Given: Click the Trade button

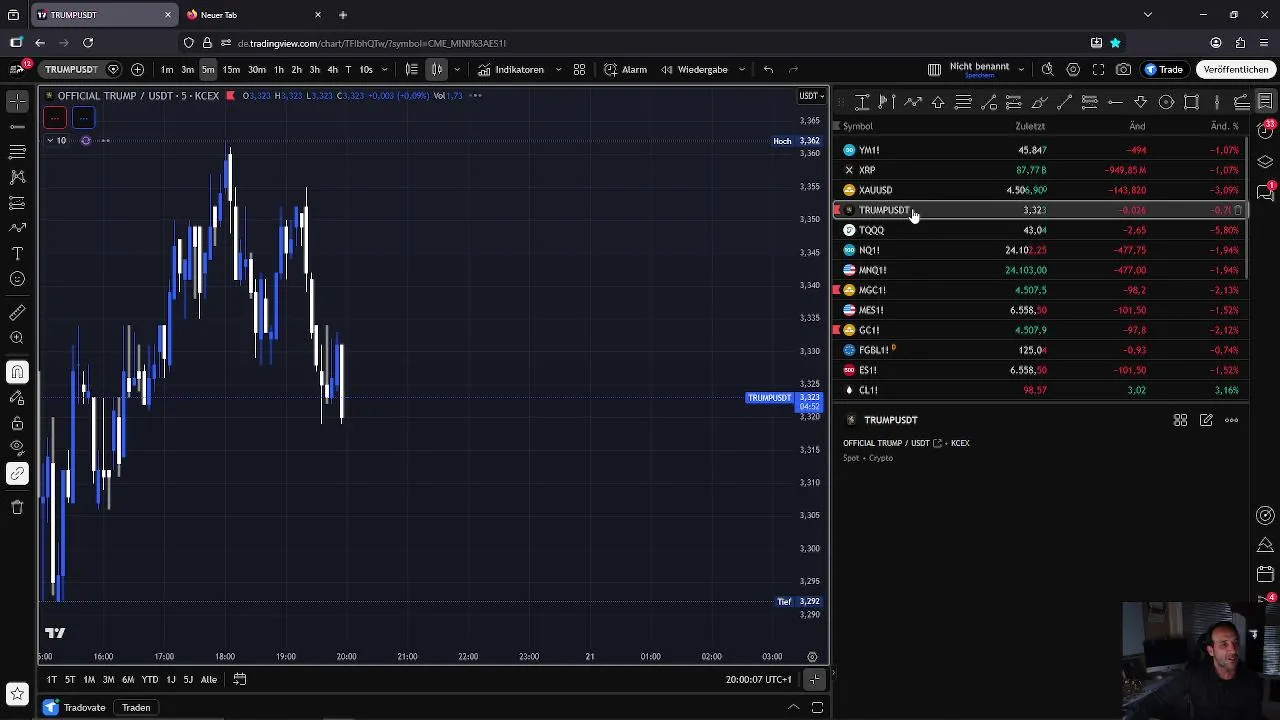Looking at the screenshot, I should click(1164, 69).
